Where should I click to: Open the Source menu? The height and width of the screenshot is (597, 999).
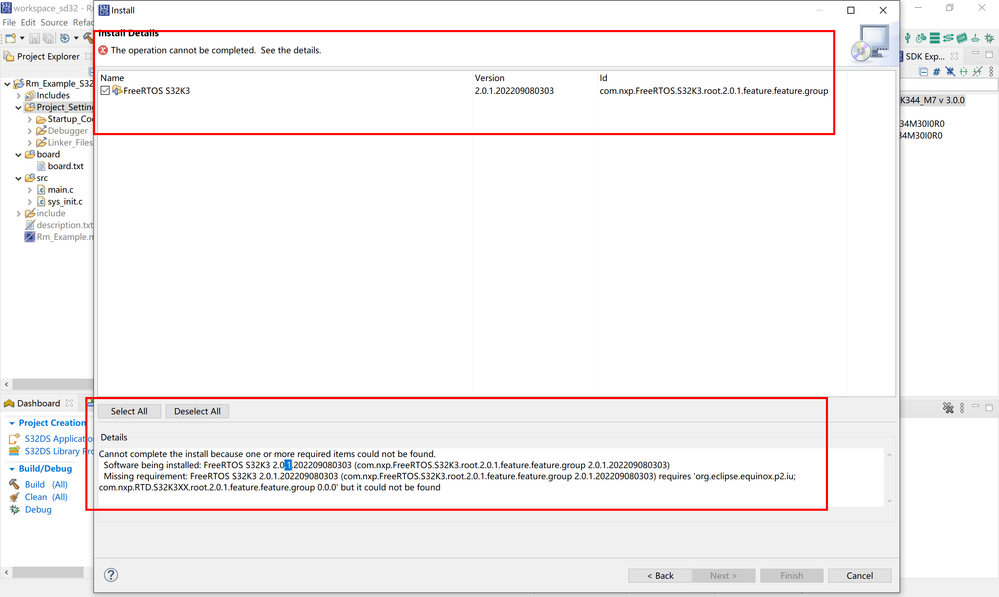[54, 22]
